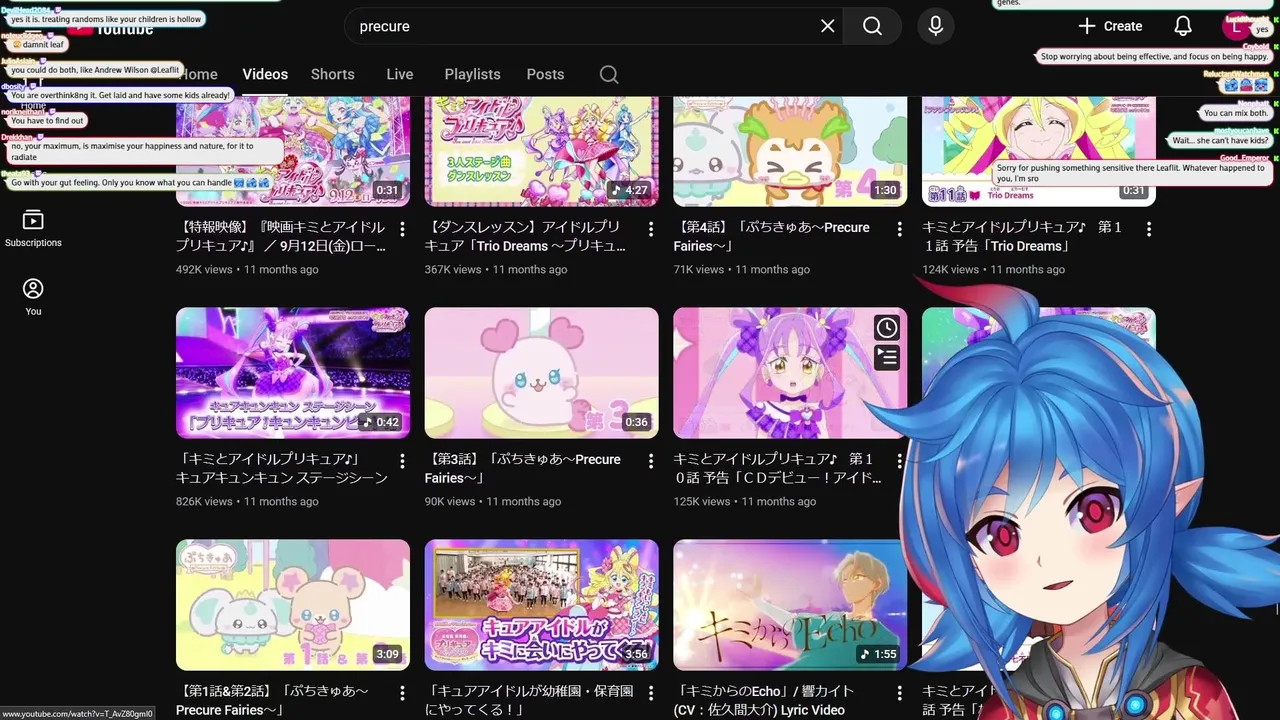Play the 0:42 stage scene thumbnail
This screenshot has width=1280, height=720.
coord(293,373)
